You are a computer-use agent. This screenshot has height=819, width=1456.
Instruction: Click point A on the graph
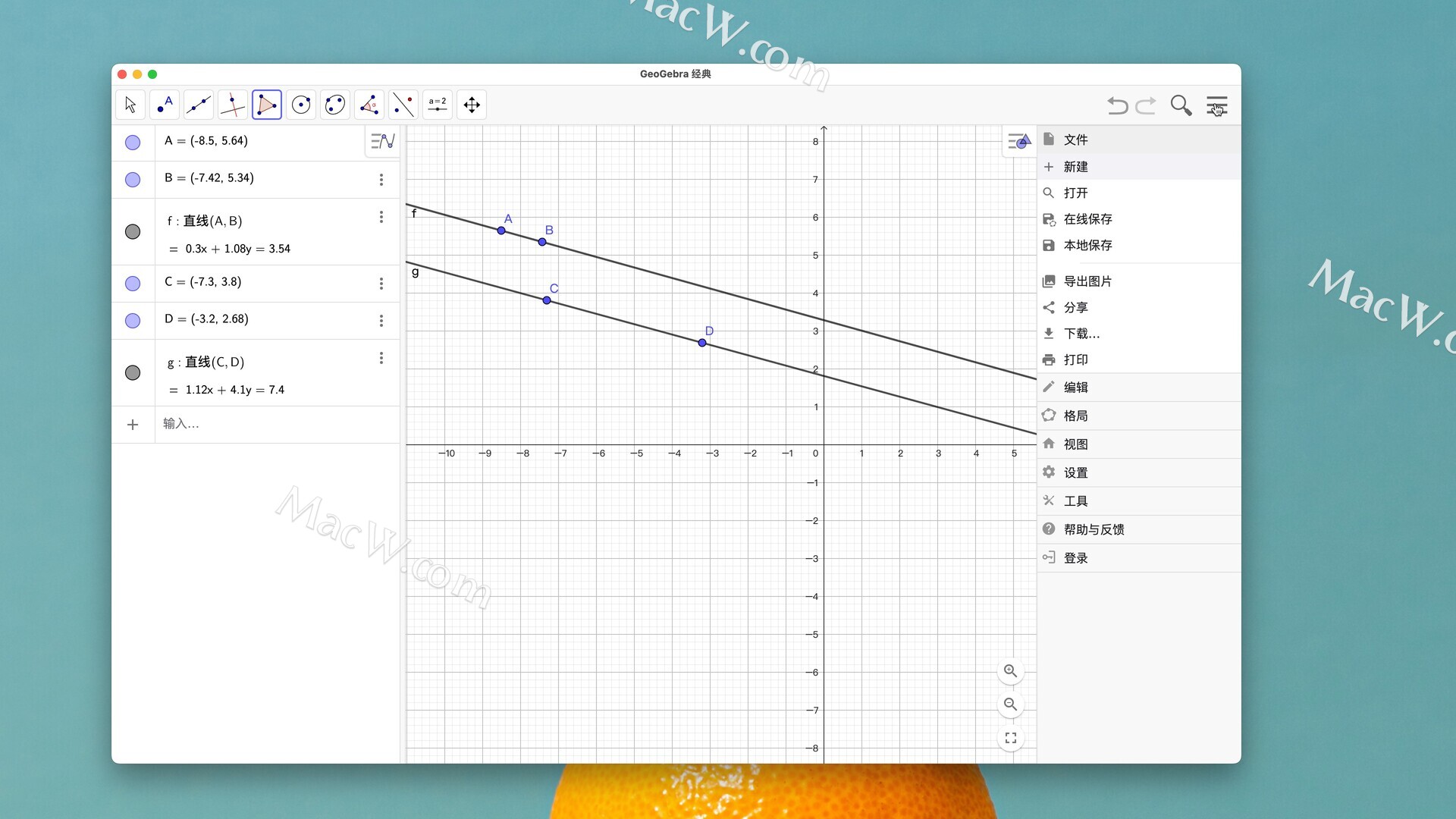coord(501,231)
